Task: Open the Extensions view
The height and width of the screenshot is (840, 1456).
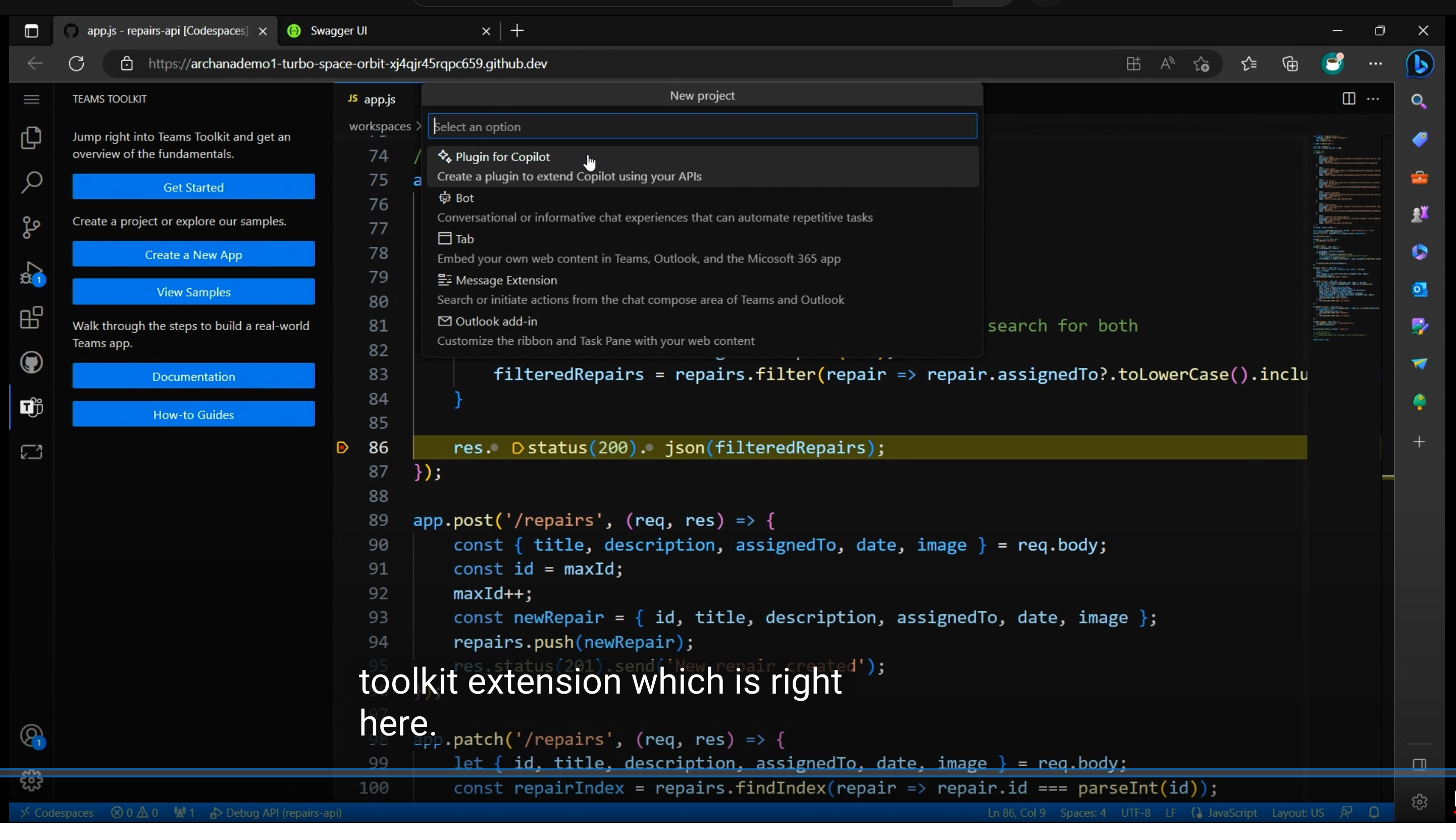Action: [x=31, y=318]
